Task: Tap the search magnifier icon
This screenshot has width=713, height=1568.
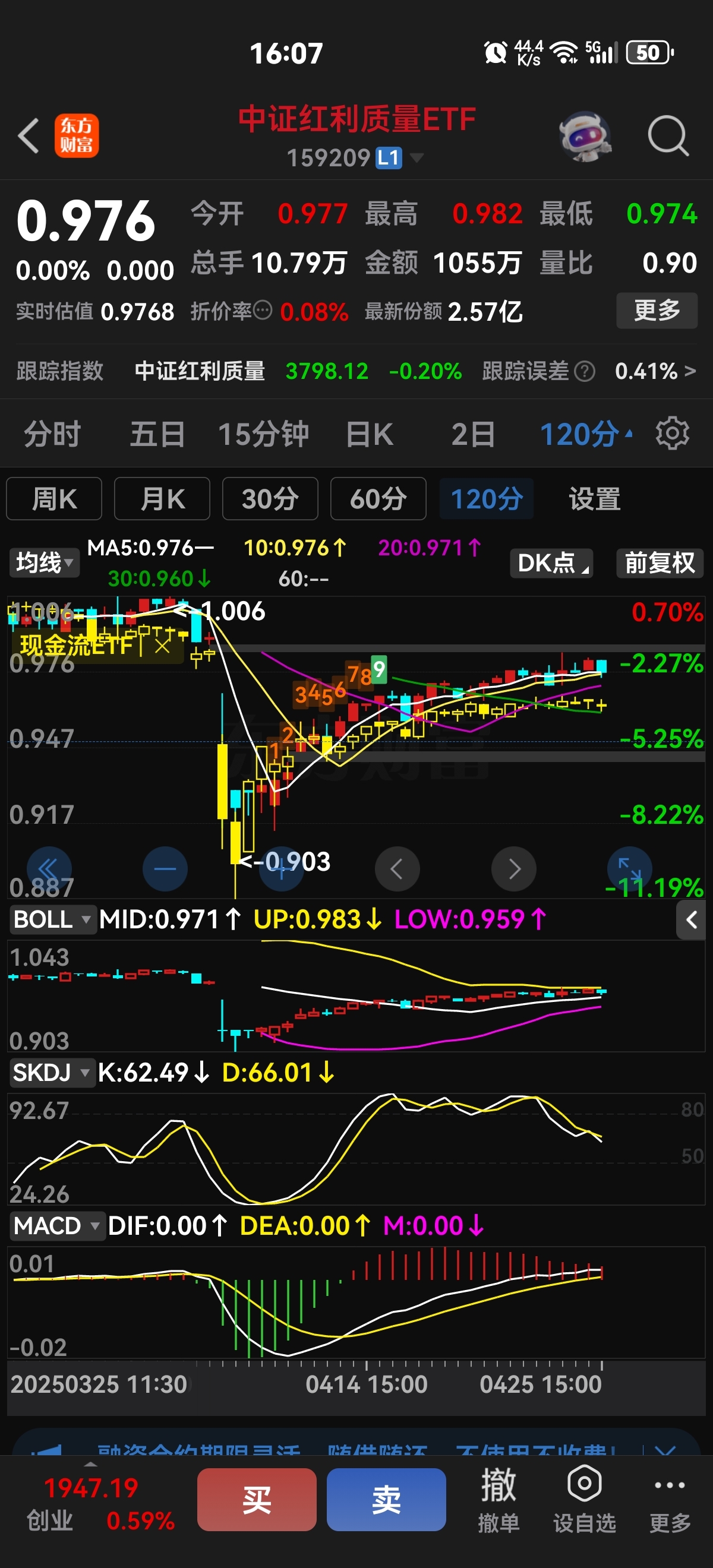Action: [x=668, y=136]
